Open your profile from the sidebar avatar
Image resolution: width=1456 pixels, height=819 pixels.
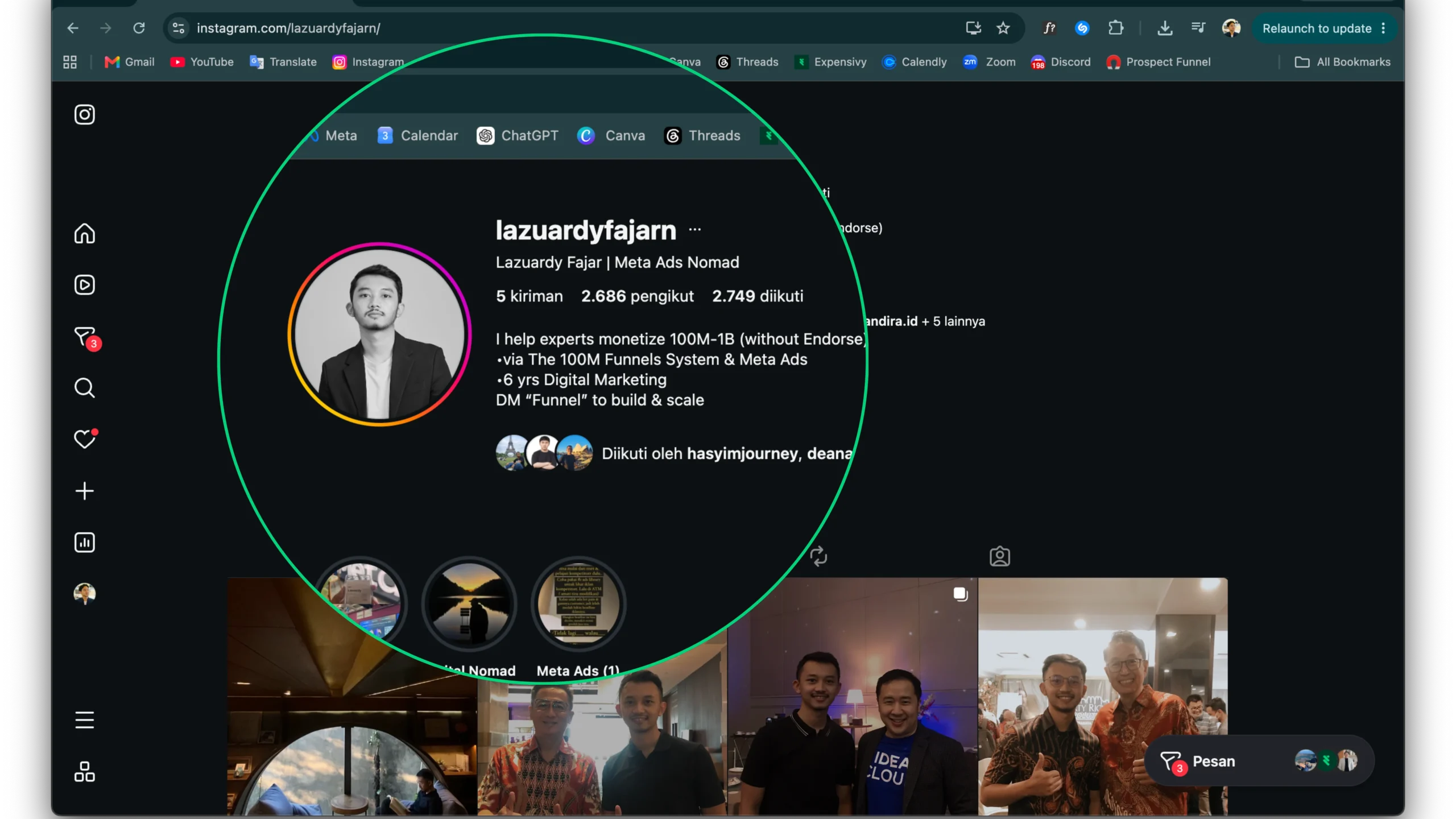[85, 594]
